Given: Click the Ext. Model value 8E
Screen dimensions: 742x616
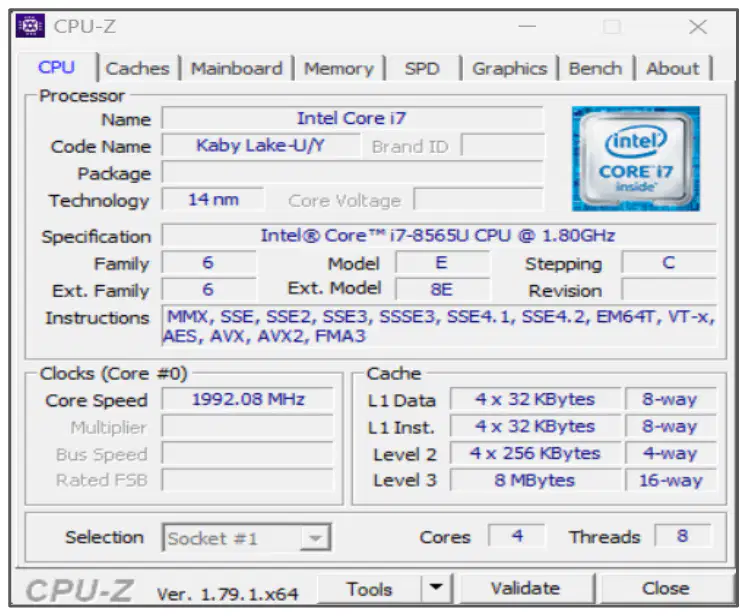Looking at the screenshot, I should [x=442, y=289].
